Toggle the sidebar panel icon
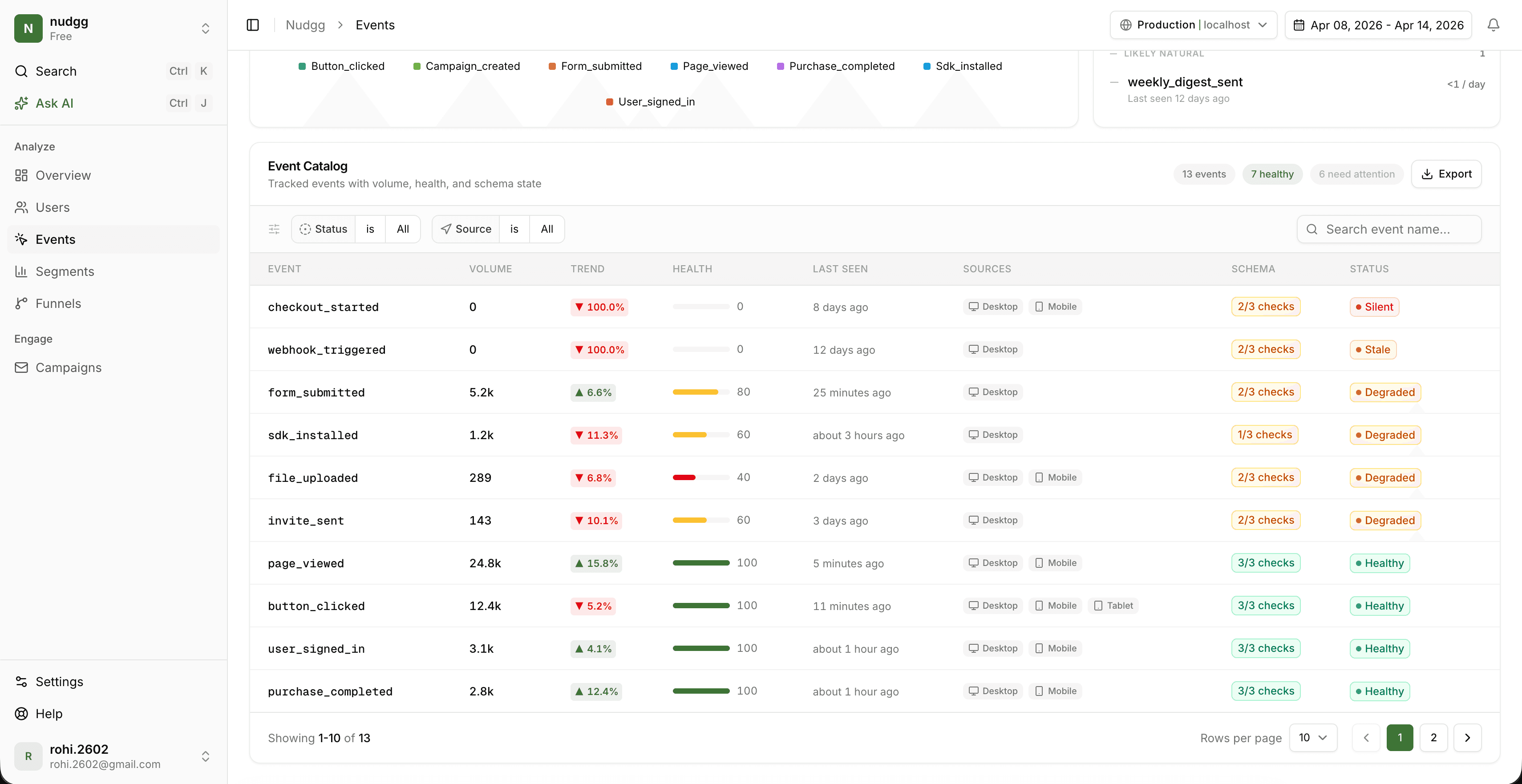1522x784 pixels. pyautogui.click(x=253, y=25)
